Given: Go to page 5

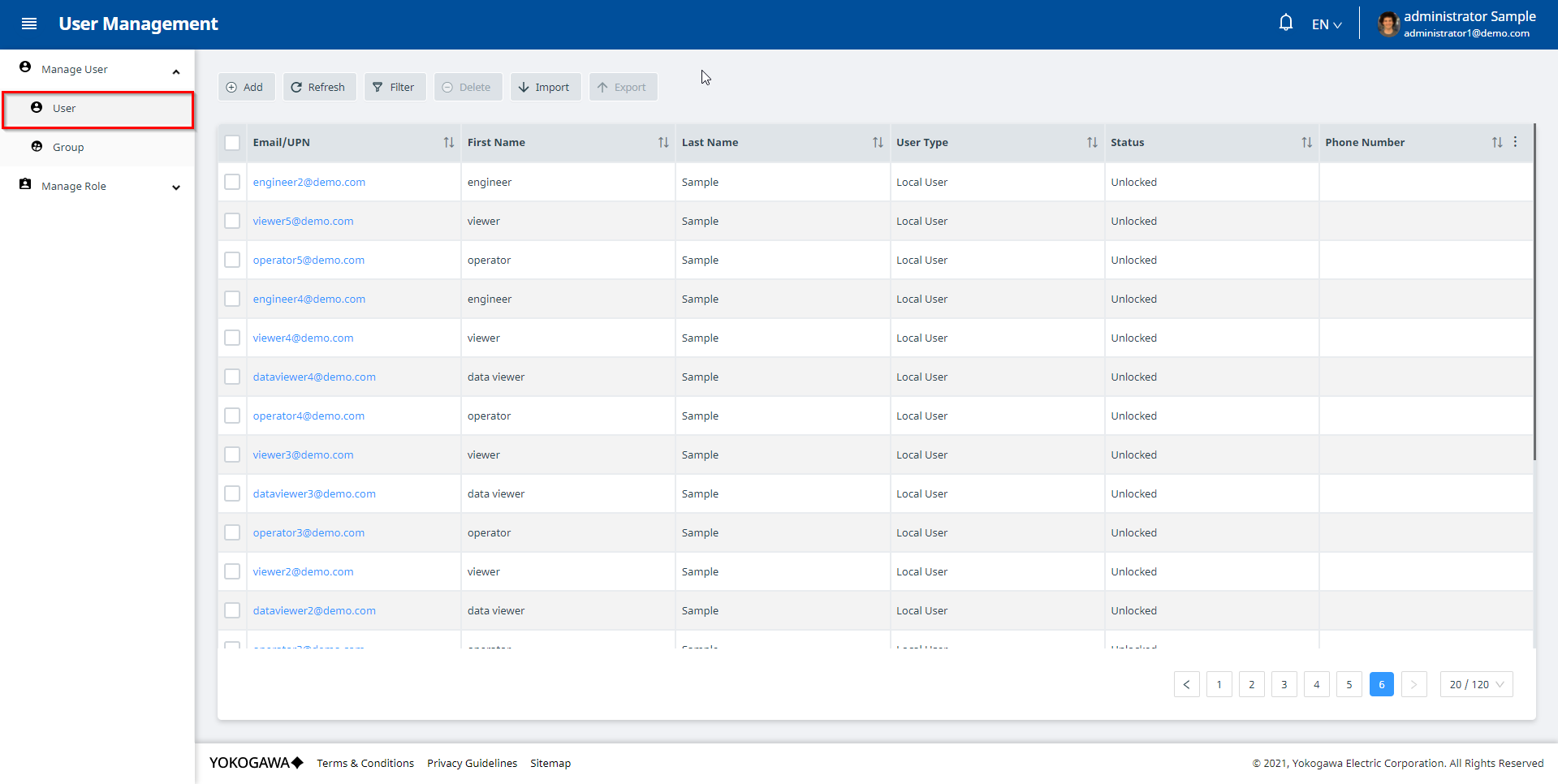Looking at the screenshot, I should pos(1349,684).
